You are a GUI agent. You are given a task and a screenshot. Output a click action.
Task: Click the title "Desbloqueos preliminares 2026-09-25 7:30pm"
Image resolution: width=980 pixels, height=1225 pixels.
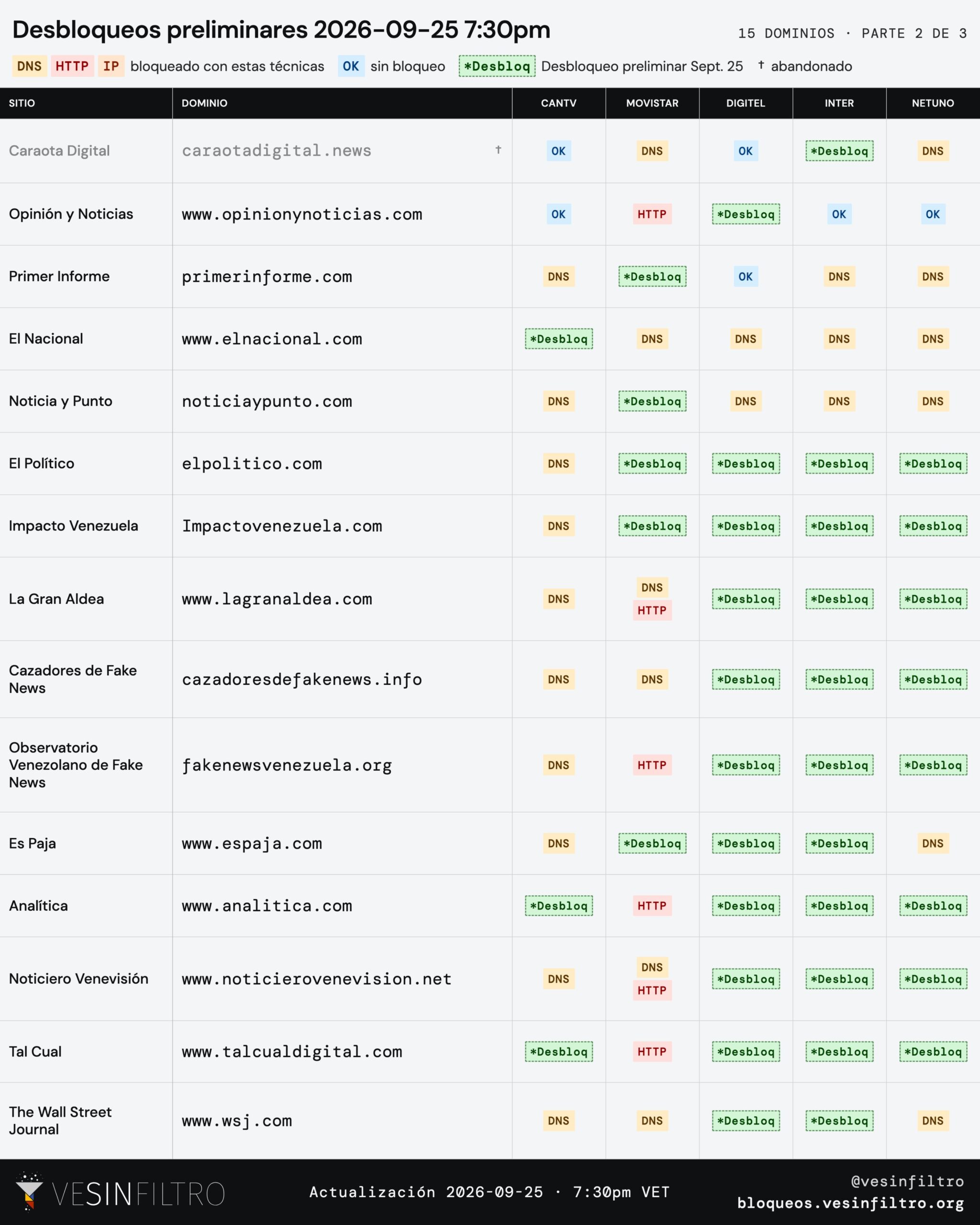pyautogui.click(x=281, y=30)
